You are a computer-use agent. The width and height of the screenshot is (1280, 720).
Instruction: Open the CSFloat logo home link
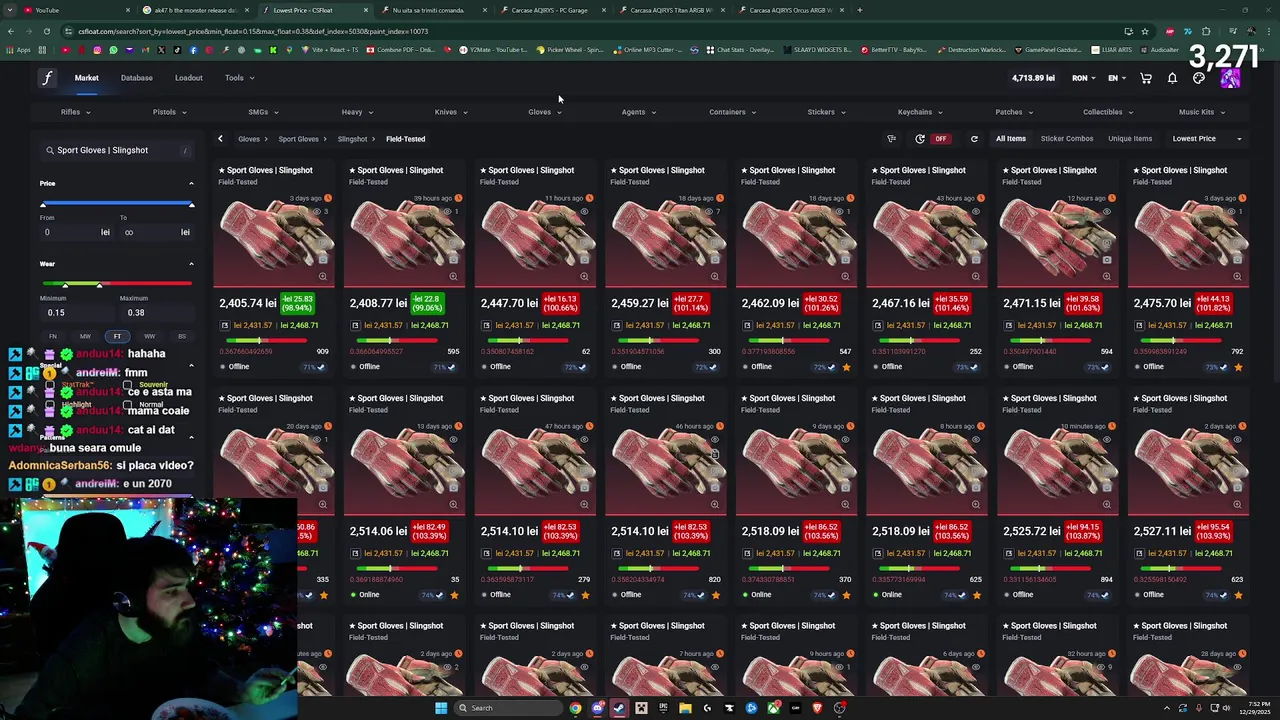pyautogui.click(x=47, y=78)
